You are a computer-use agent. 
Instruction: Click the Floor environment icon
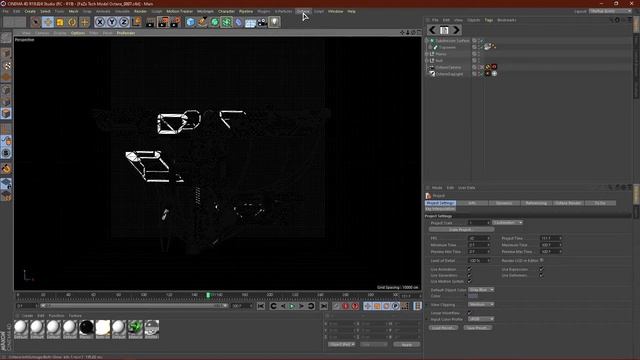[x=250, y=22]
